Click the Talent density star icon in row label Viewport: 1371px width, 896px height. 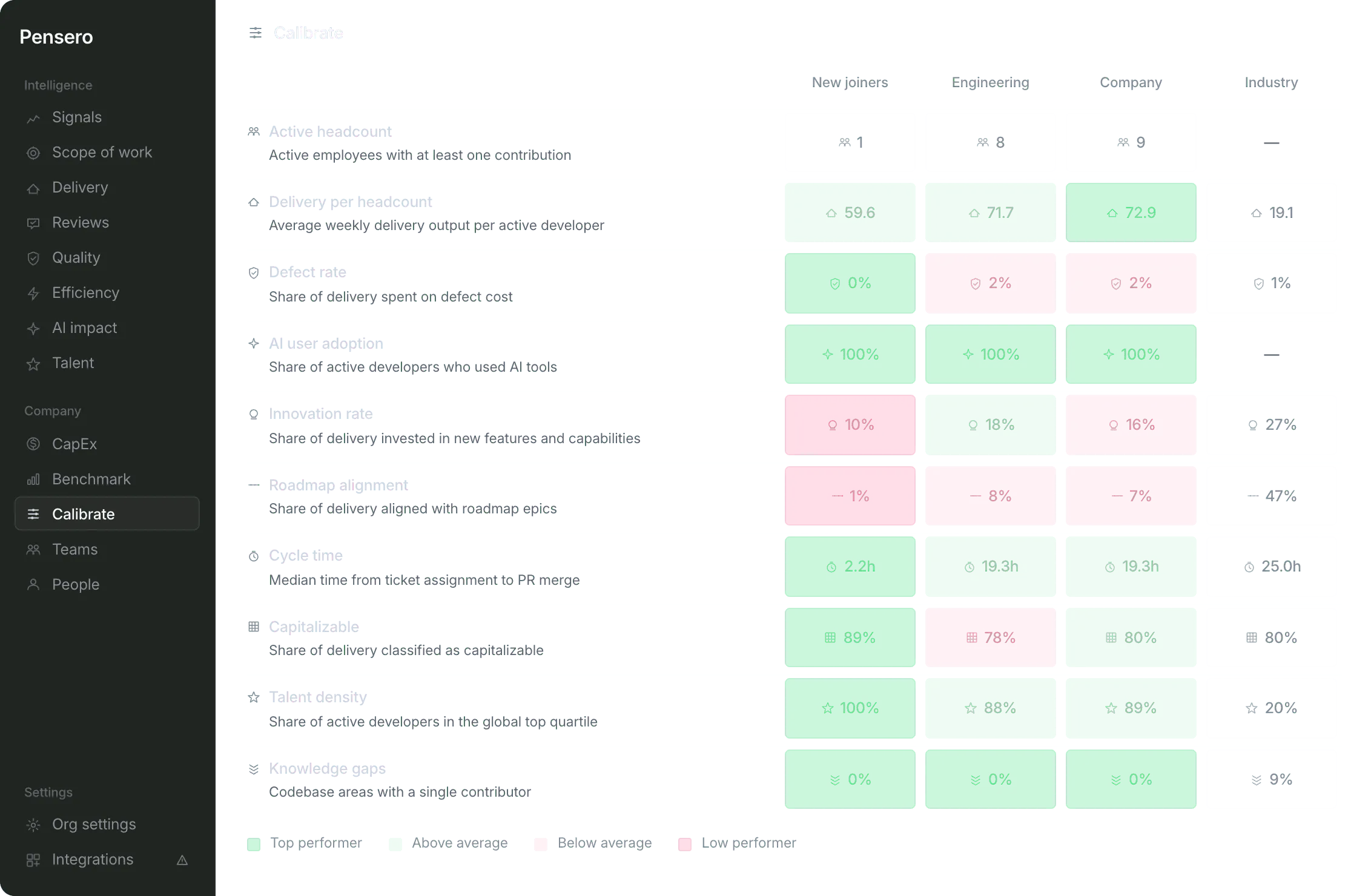click(x=254, y=697)
